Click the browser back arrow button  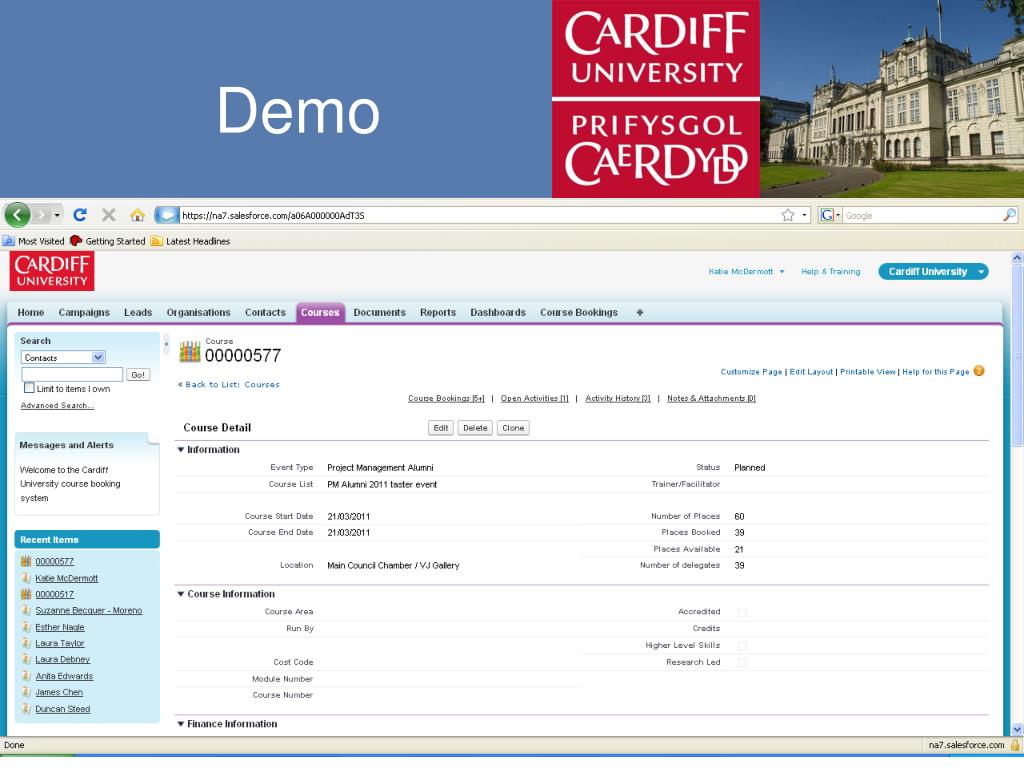(17, 215)
